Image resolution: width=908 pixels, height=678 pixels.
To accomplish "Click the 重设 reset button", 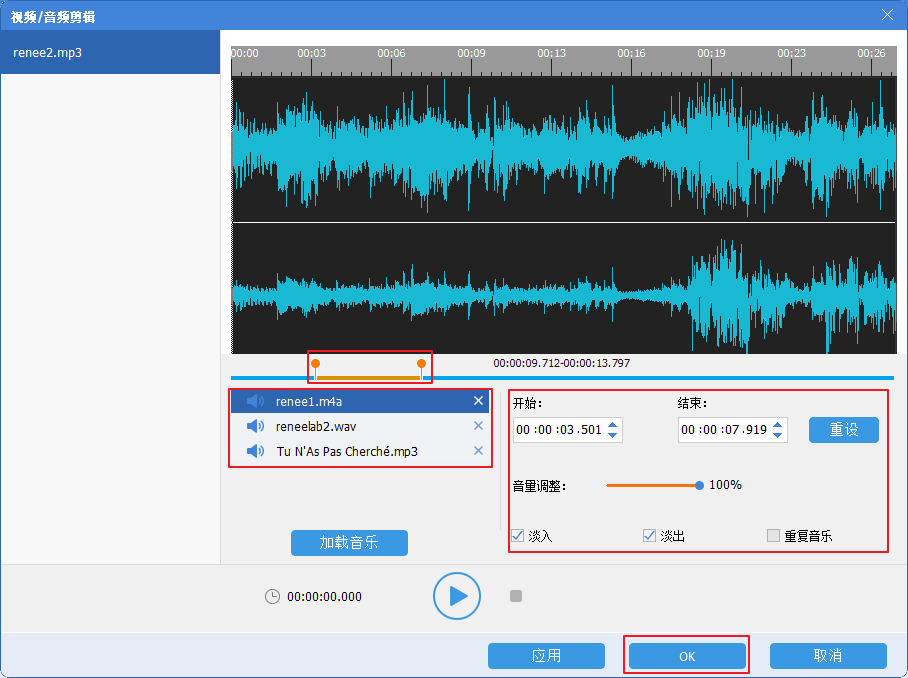I will [843, 430].
